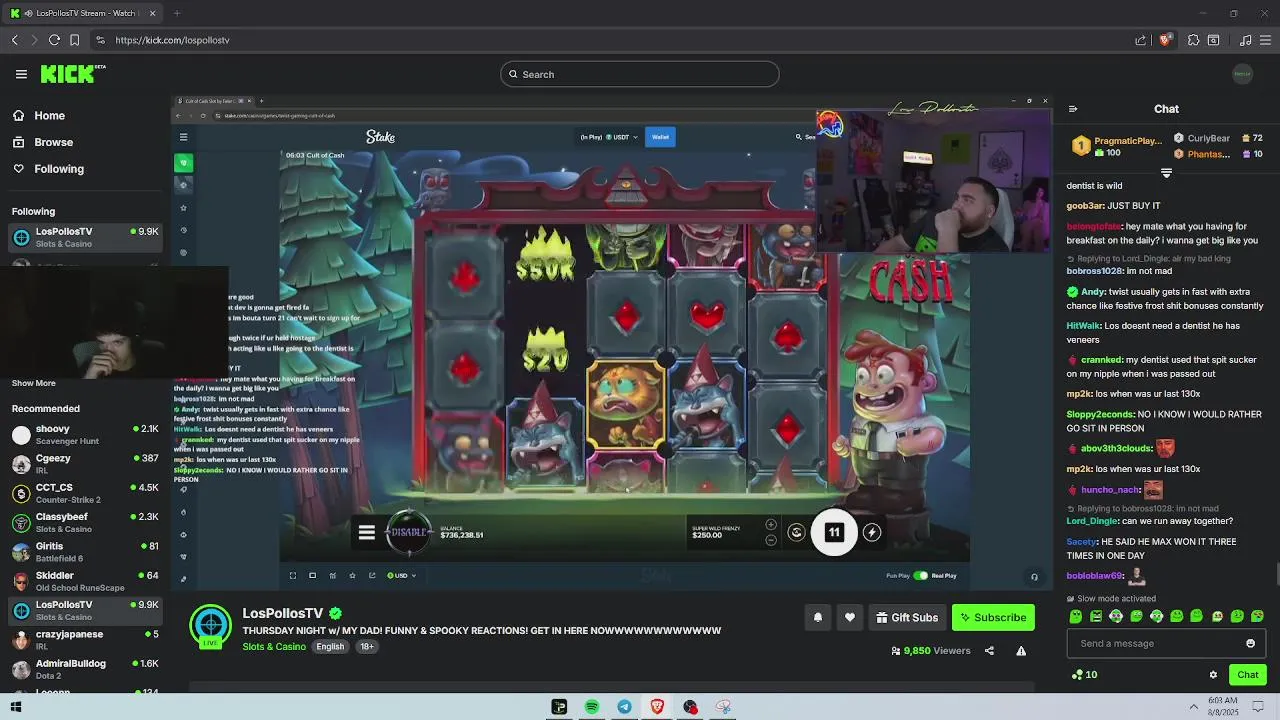Open Brave browser main menu
1280x720 pixels.
[x=1266, y=40]
